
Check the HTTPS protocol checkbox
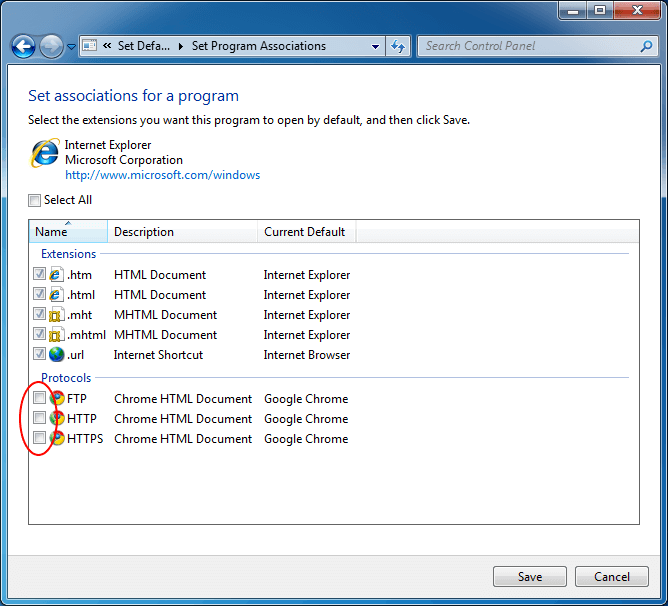click(39, 438)
